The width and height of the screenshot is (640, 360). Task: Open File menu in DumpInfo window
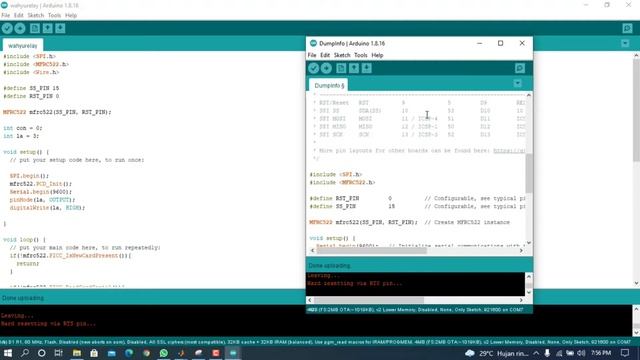coord(312,55)
